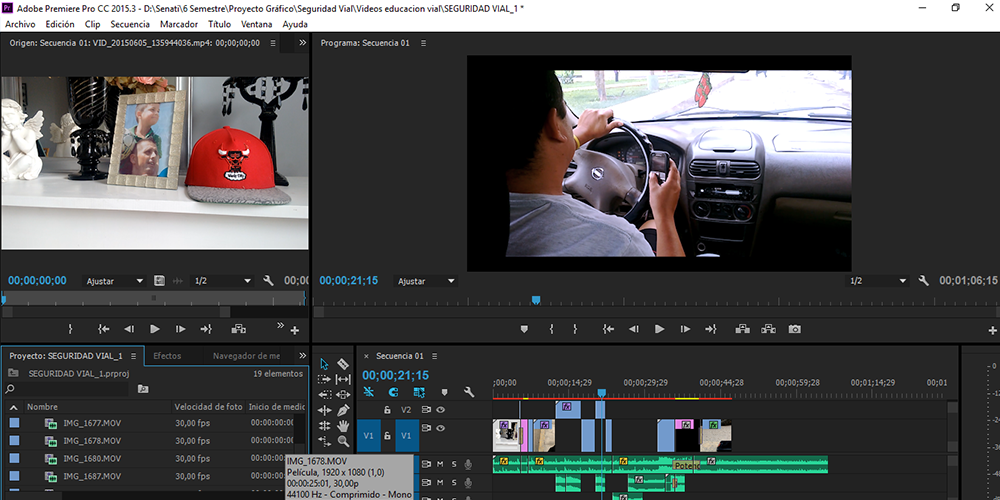Add a marker in the timeline header

tap(445, 392)
